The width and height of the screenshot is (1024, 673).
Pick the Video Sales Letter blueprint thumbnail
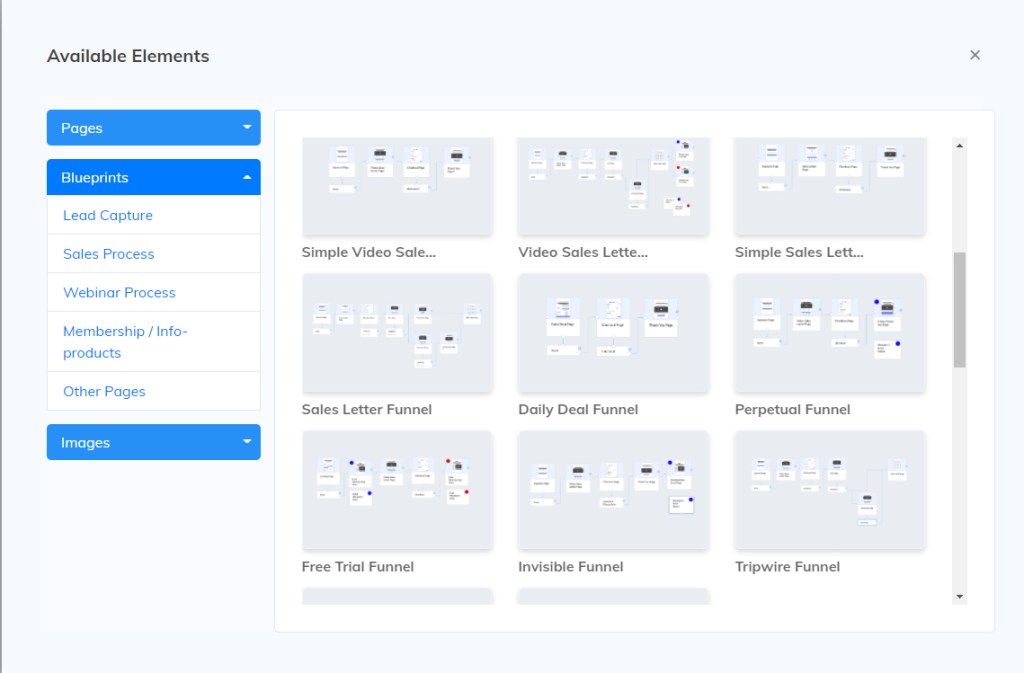[x=613, y=185]
